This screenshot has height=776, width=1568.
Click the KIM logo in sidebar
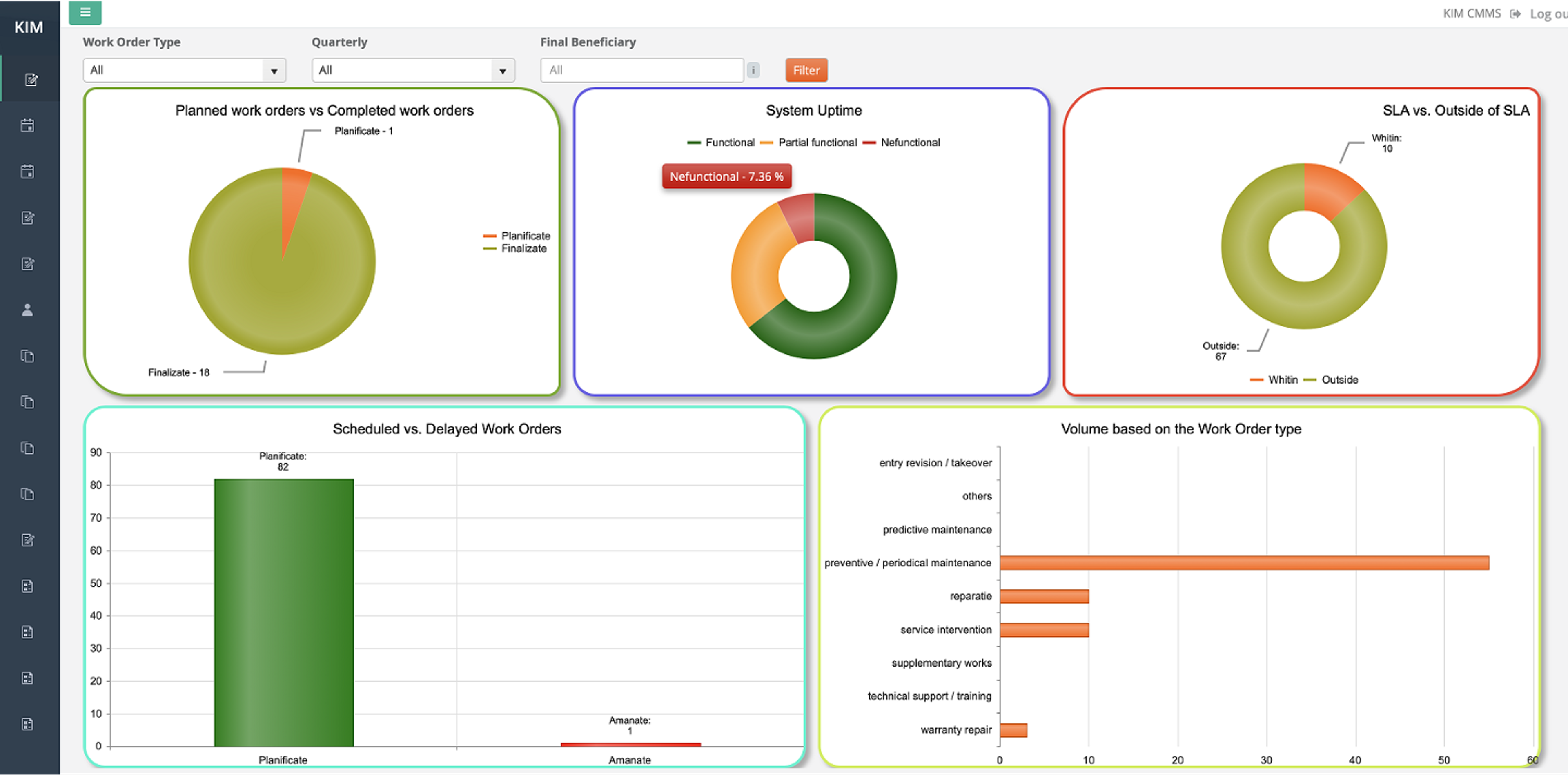(x=29, y=27)
